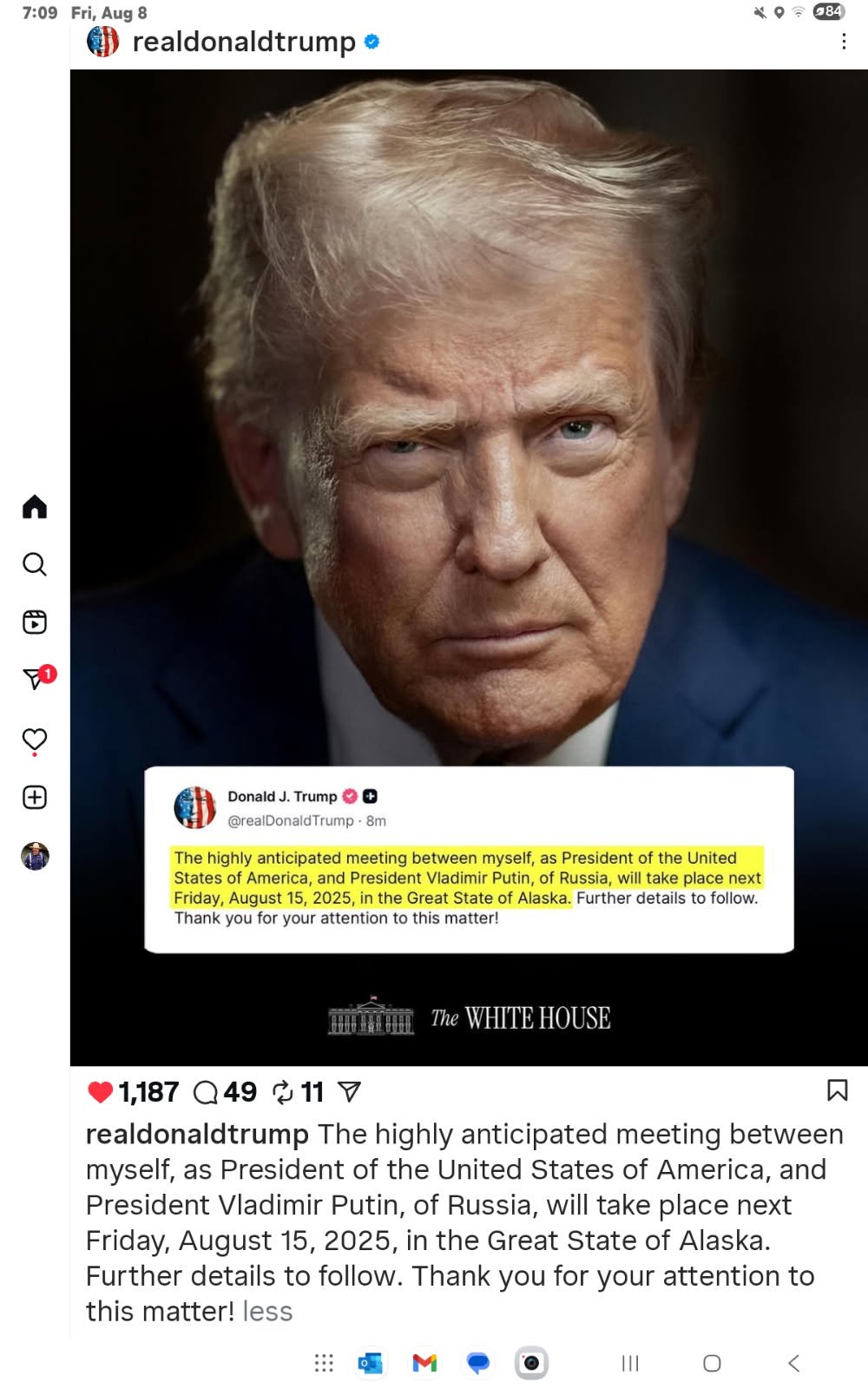Image resolution: width=868 pixels, height=1389 pixels.
Task: Open the three-dot post options menu
Action: [844, 42]
